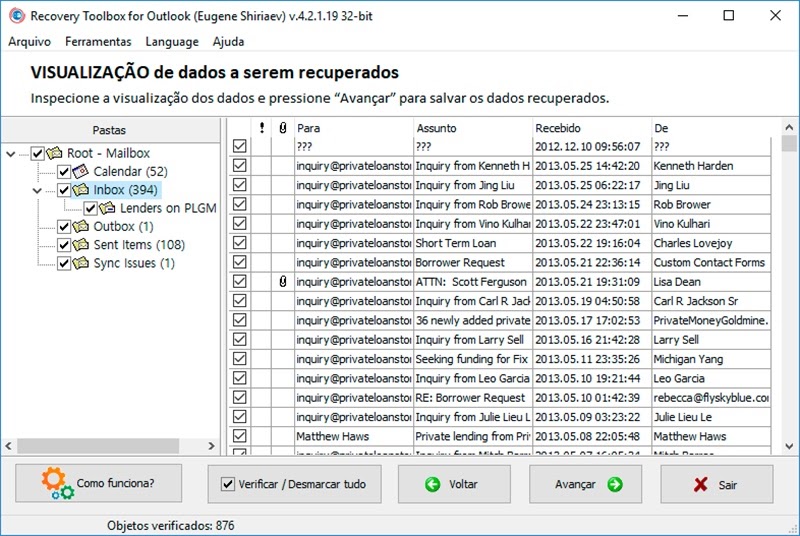Click the paperclip icon on ATTN: Scott Ferguson row
800x536 pixels.
pos(283,282)
